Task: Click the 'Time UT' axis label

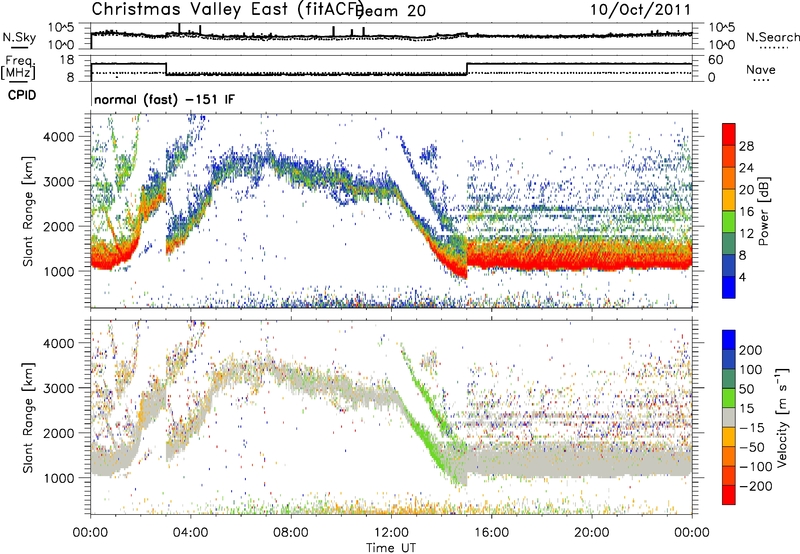Action: [391, 548]
